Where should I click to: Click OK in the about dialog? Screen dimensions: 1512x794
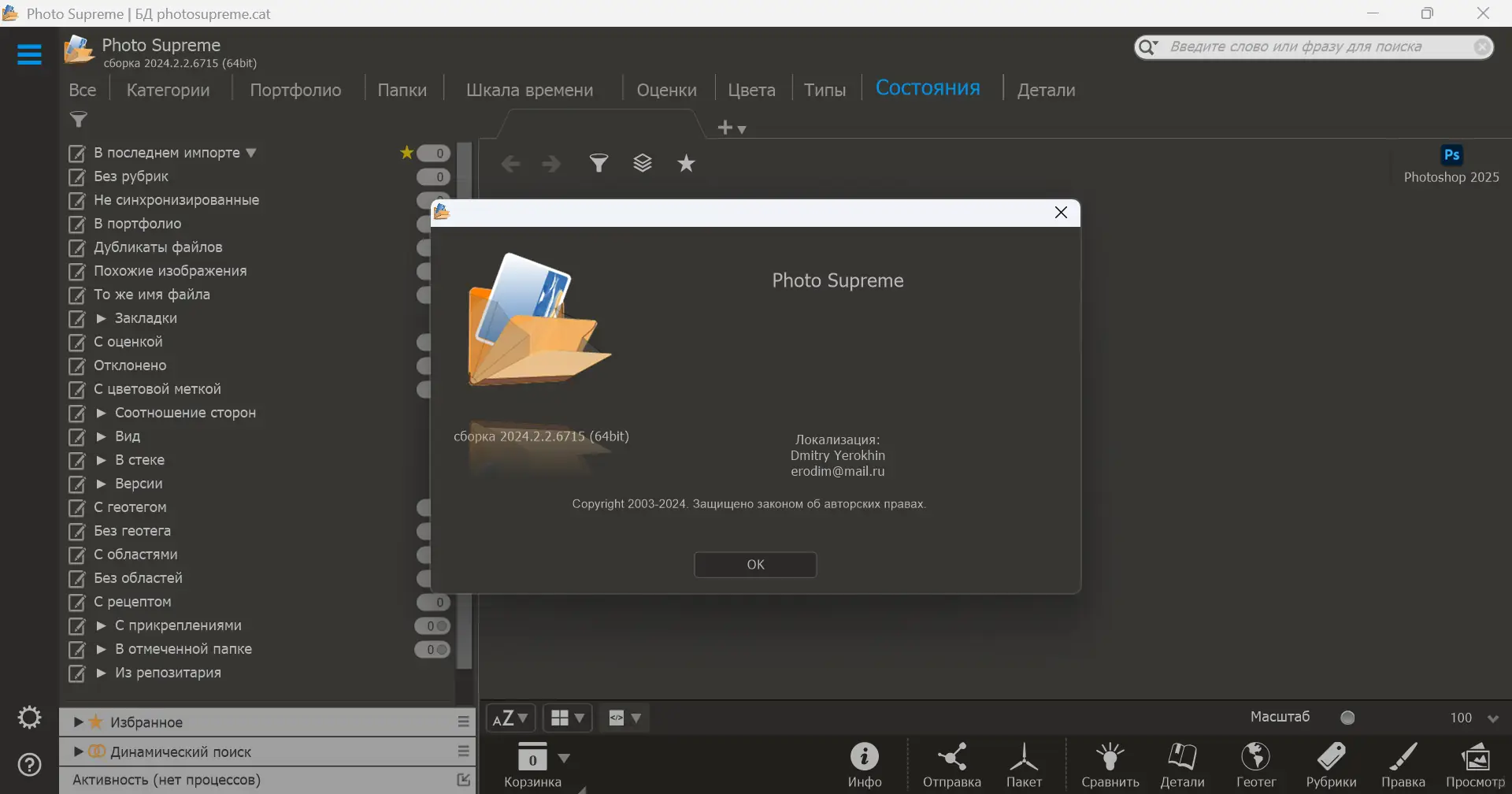755,565
